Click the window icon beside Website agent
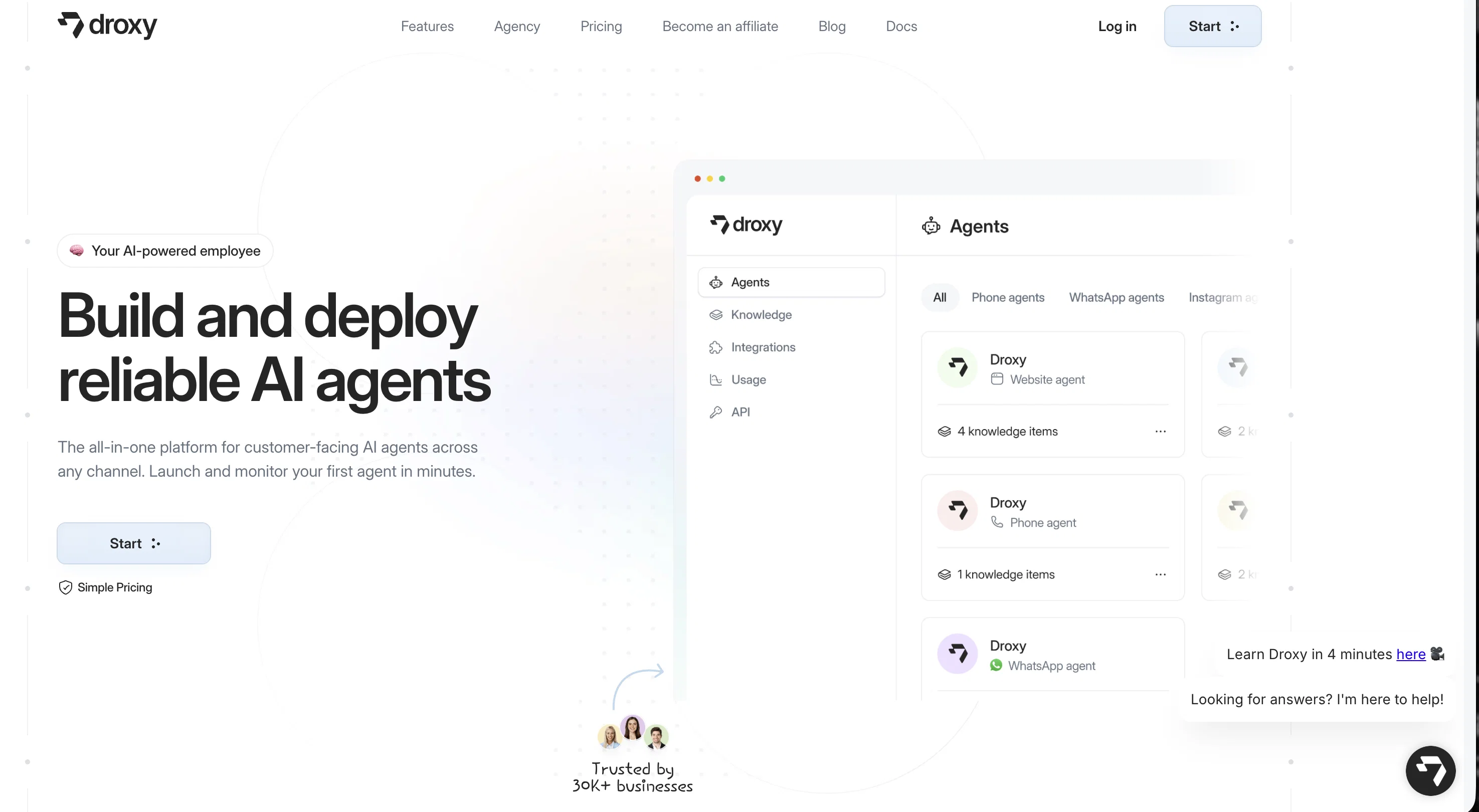1479x812 pixels. pos(997,379)
